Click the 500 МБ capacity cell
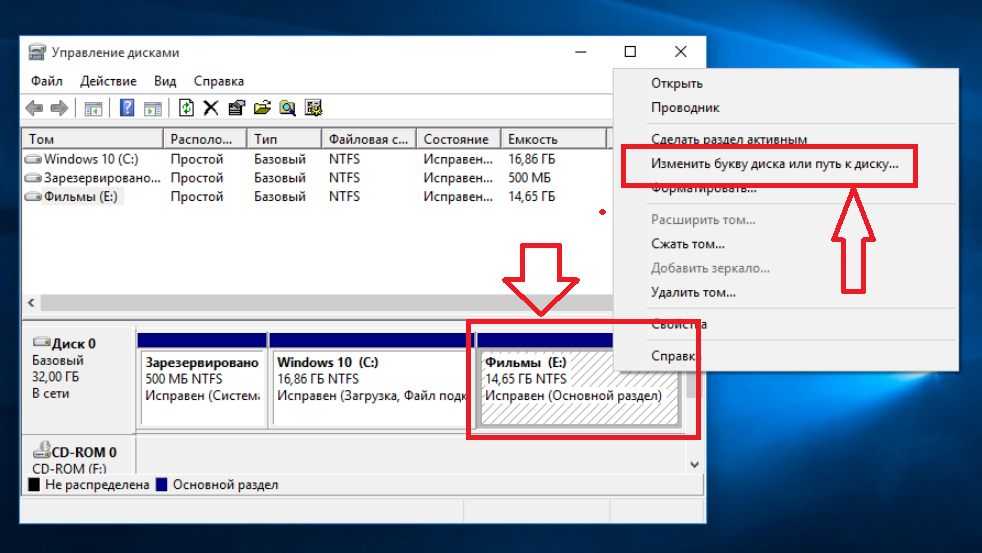 point(529,178)
